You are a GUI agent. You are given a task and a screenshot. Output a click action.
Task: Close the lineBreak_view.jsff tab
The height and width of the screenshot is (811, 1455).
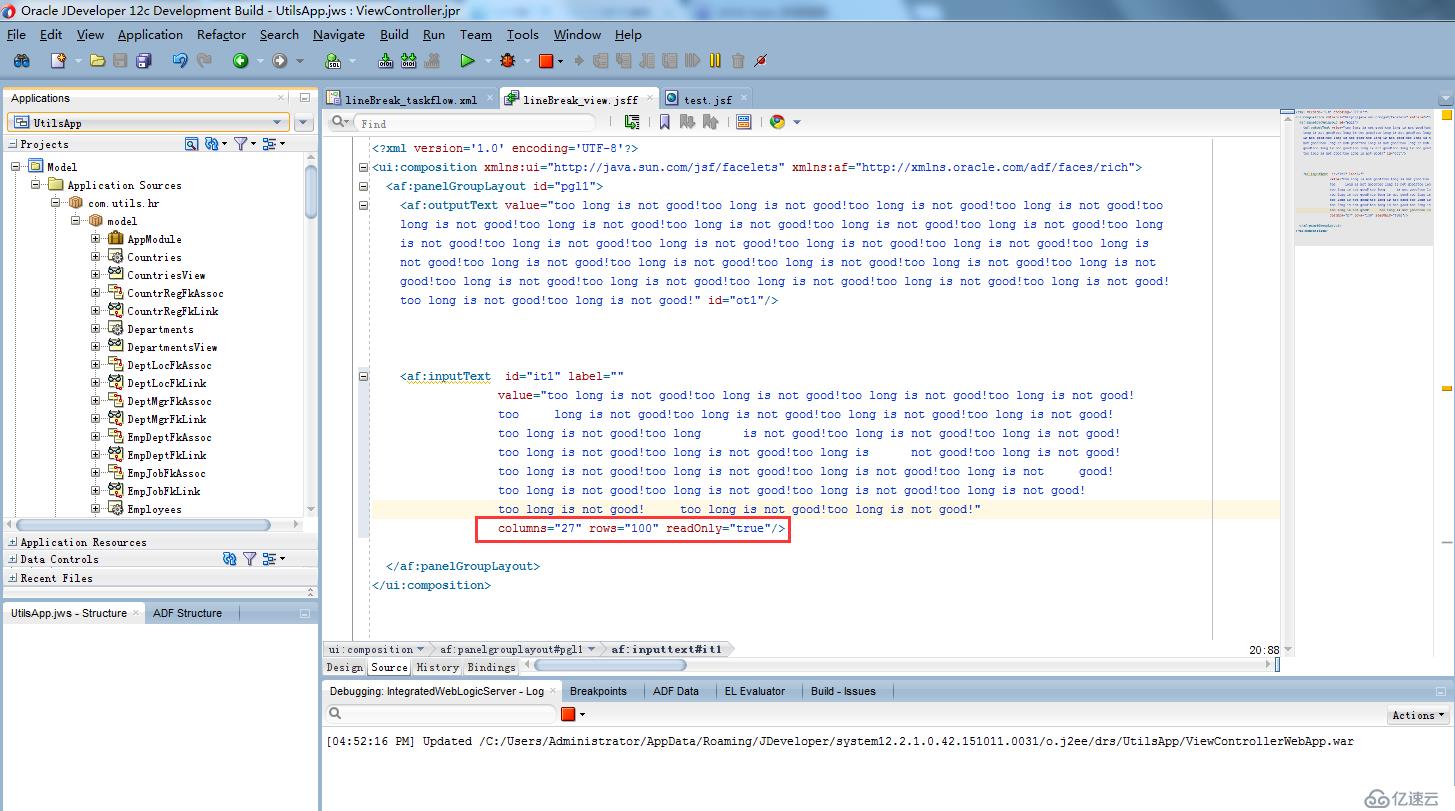[650, 99]
